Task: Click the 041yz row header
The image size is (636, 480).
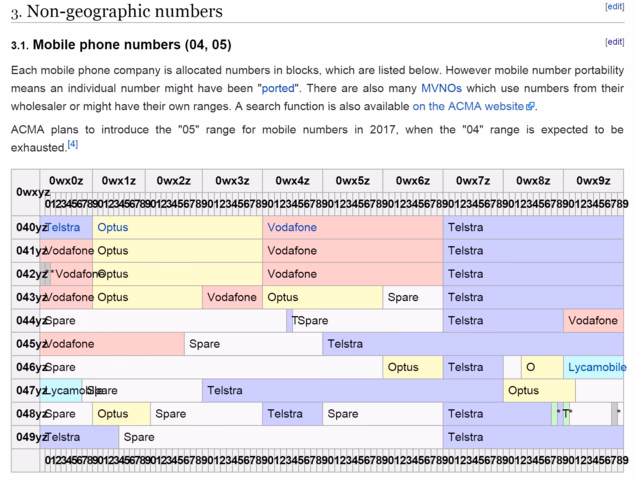Action: coord(26,251)
